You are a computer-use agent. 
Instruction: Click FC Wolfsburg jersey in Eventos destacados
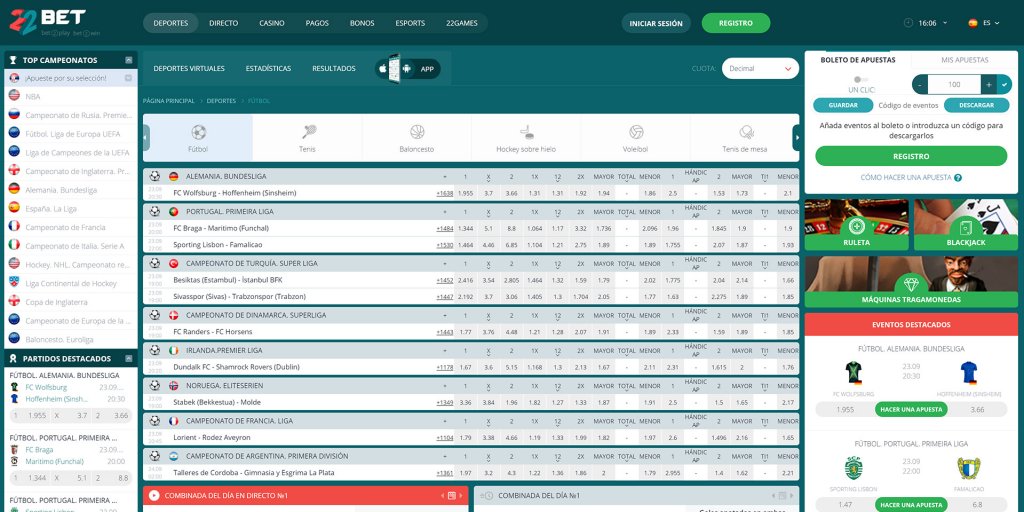[x=854, y=373]
